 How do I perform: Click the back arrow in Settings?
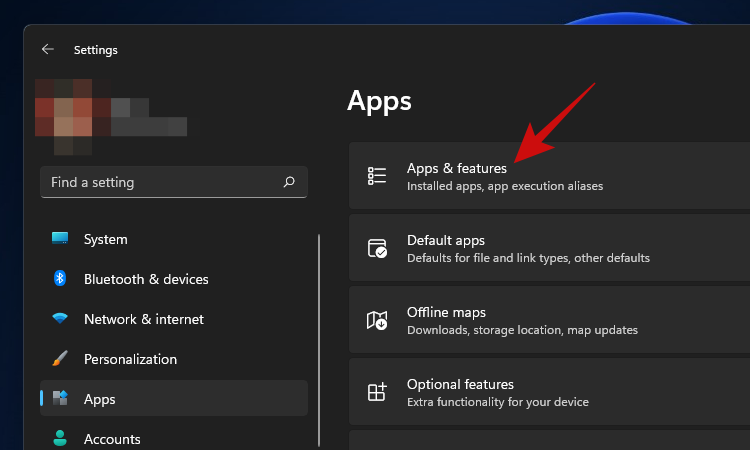click(x=48, y=49)
